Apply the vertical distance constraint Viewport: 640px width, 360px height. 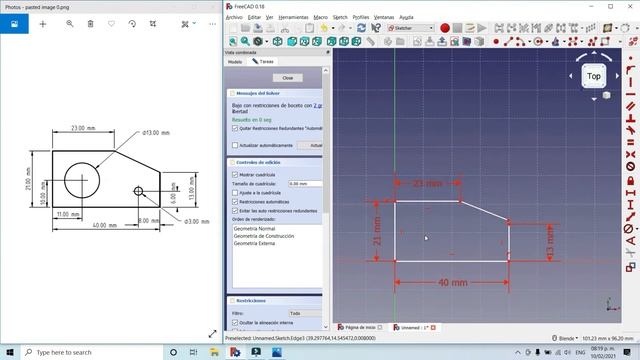[x=631, y=204]
